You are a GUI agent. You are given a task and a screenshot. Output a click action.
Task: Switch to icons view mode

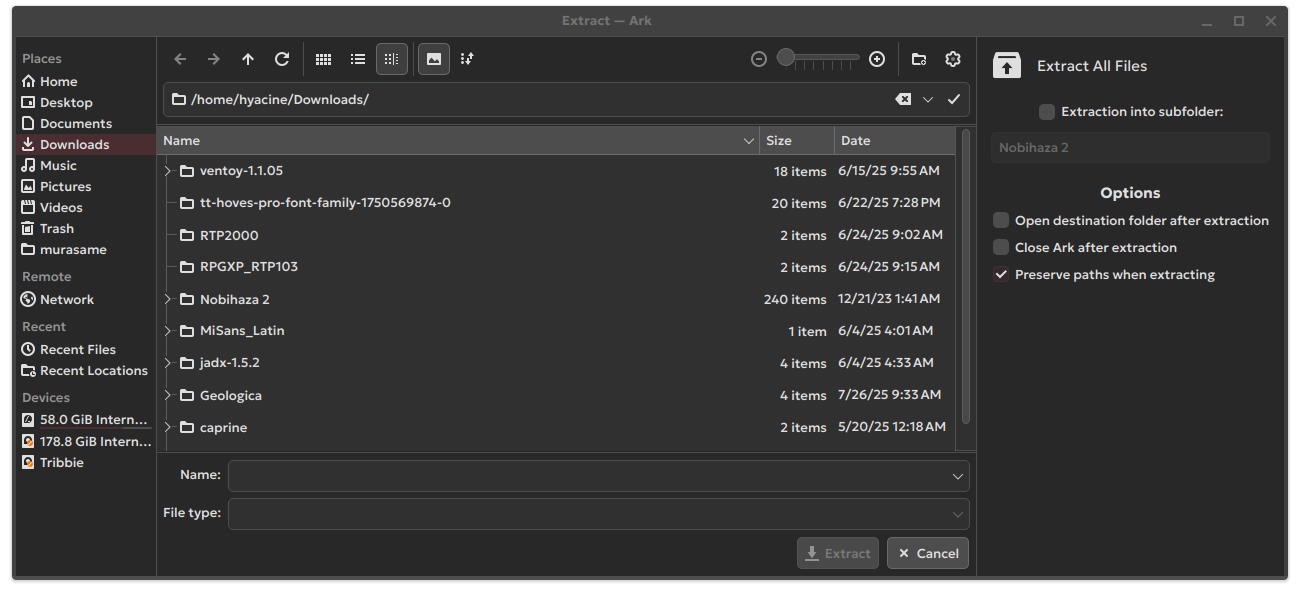coord(323,60)
